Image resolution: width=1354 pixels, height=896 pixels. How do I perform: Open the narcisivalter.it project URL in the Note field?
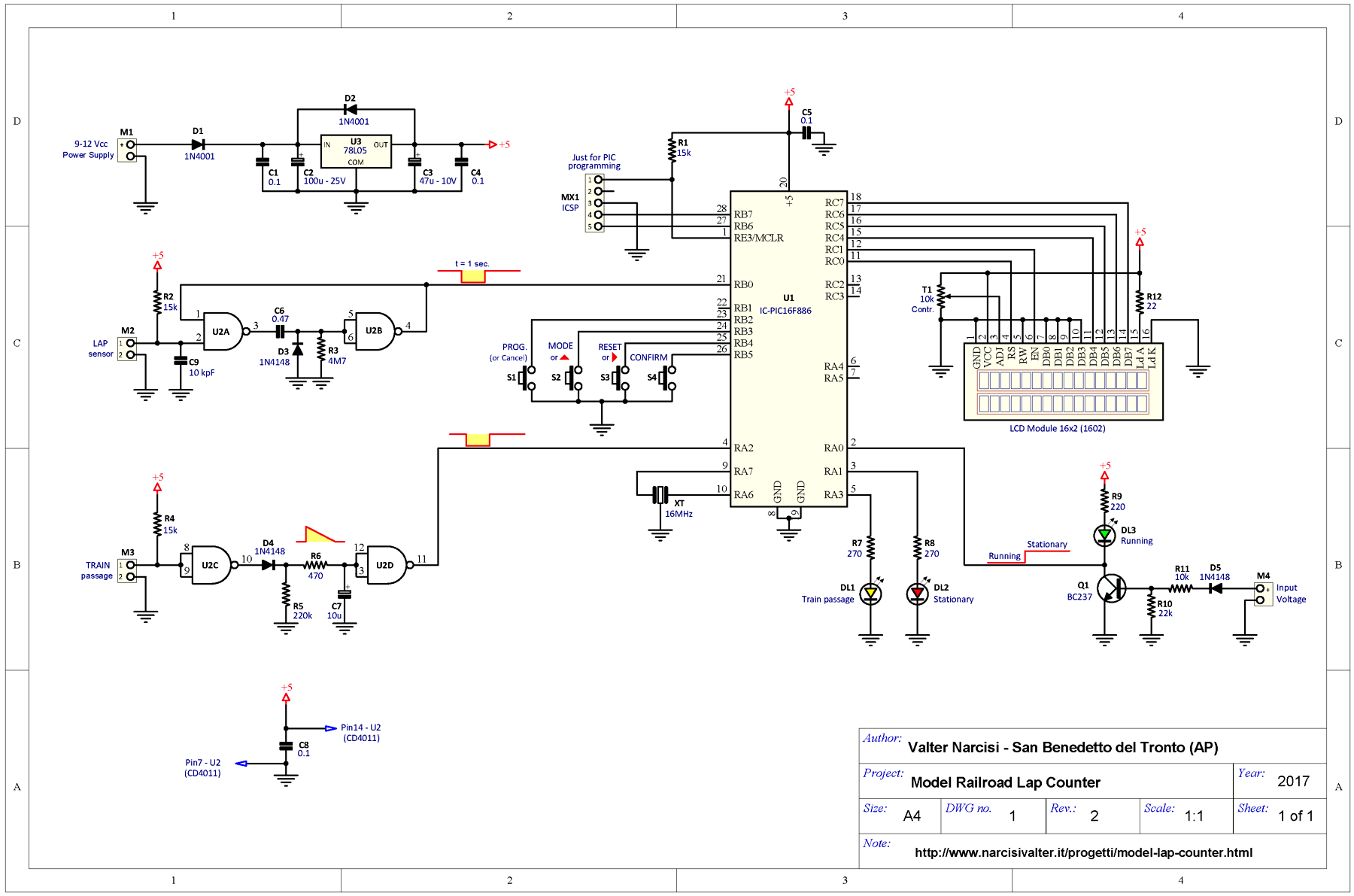[1083, 852]
